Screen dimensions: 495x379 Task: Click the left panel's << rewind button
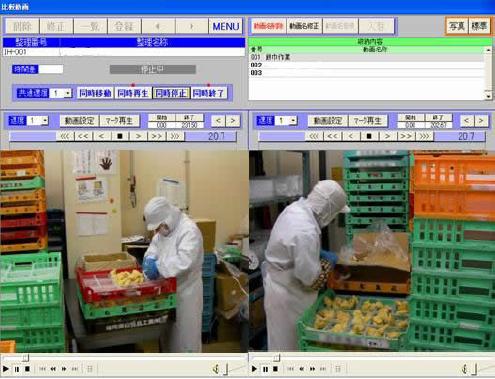83,136
